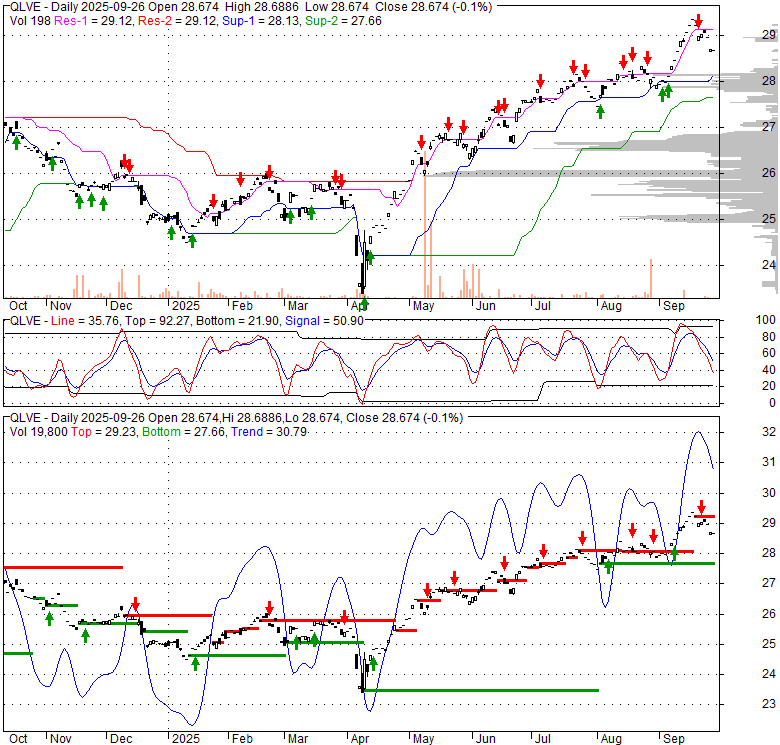
Task: Click the 'Jun' label on top chart axis
Action: click(486, 306)
